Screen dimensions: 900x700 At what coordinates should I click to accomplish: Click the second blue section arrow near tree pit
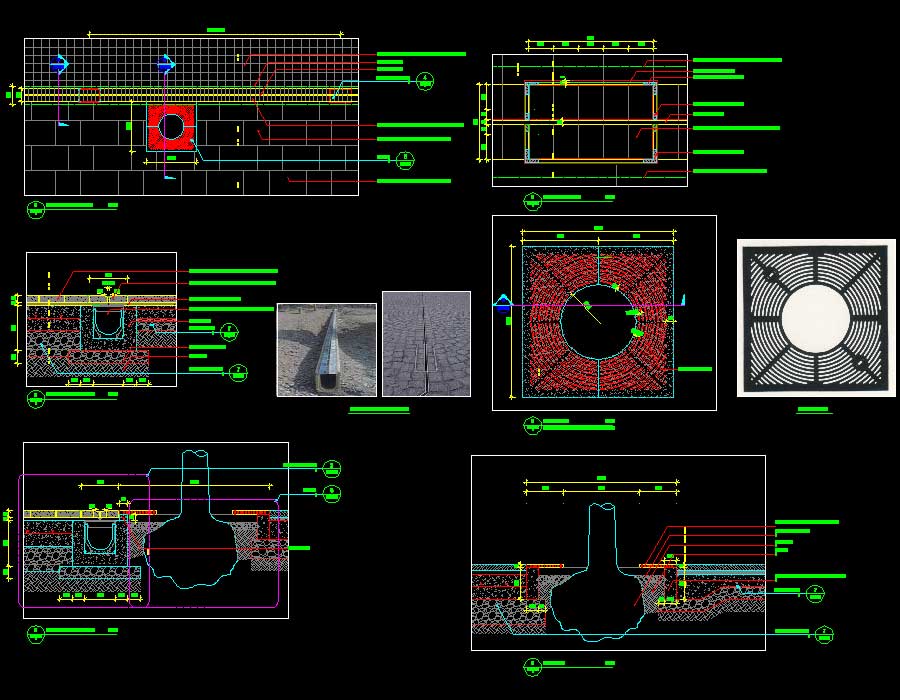167,65
